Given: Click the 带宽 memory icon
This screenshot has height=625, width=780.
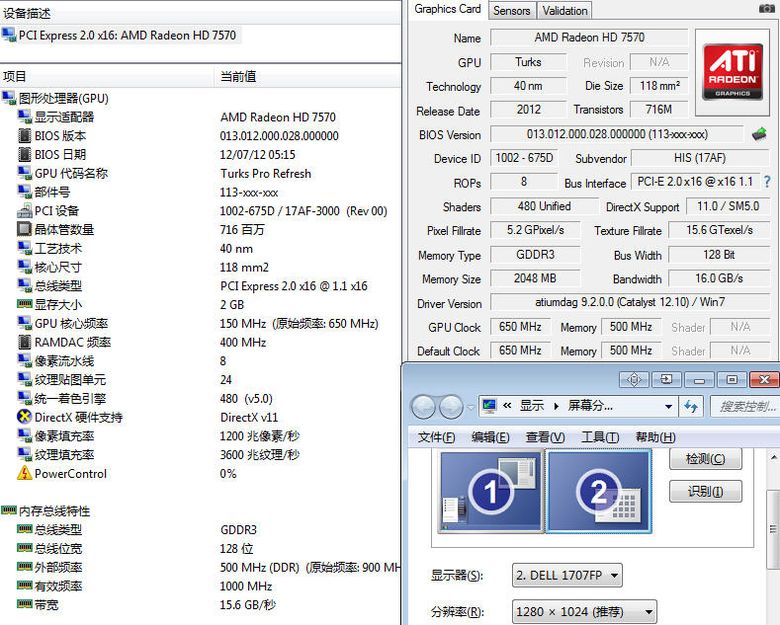Looking at the screenshot, I should coord(24,604).
